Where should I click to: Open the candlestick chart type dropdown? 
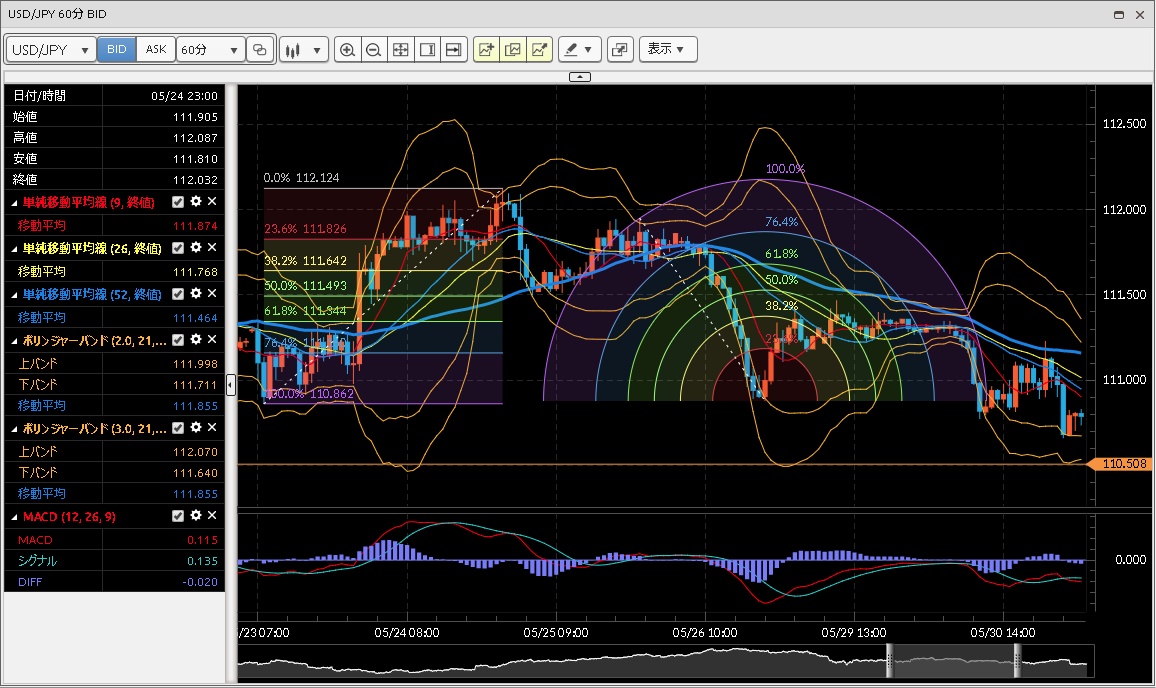pos(304,49)
